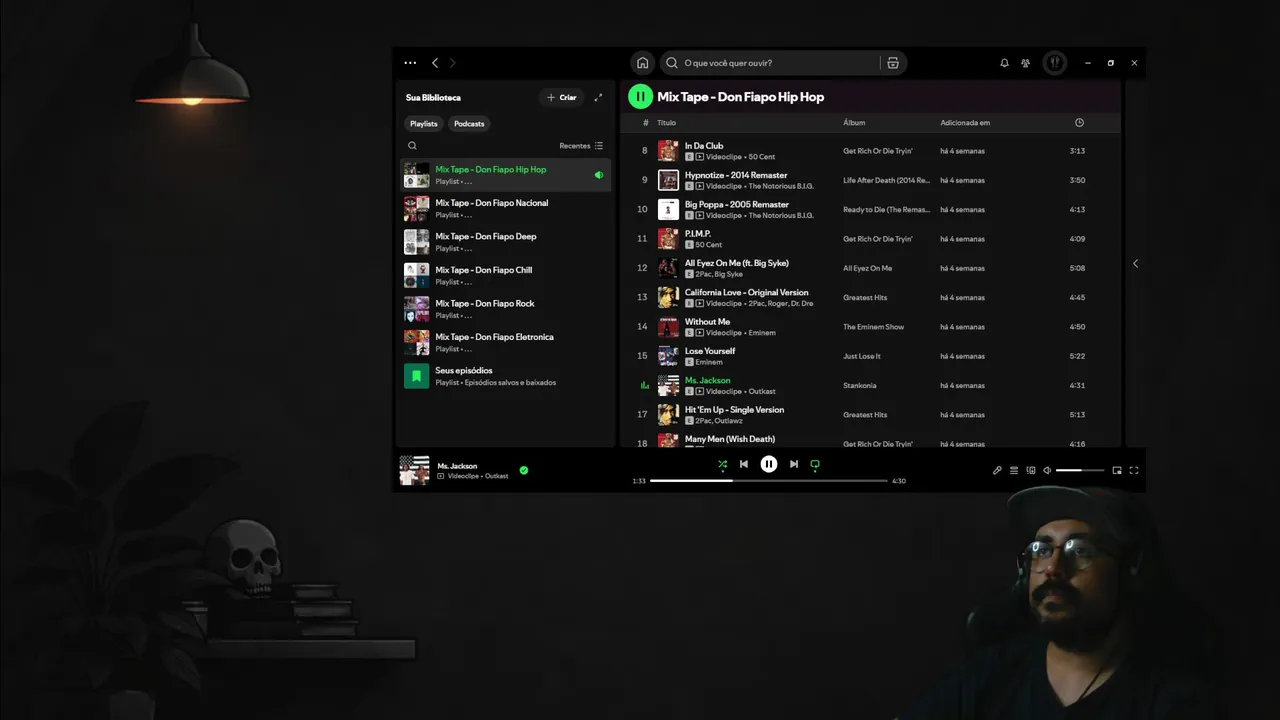Image resolution: width=1280 pixels, height=720 pixels.
Task: Open Mix Tape - Don Fiapo Hip Hop playlist
Action: coord(506,175)
